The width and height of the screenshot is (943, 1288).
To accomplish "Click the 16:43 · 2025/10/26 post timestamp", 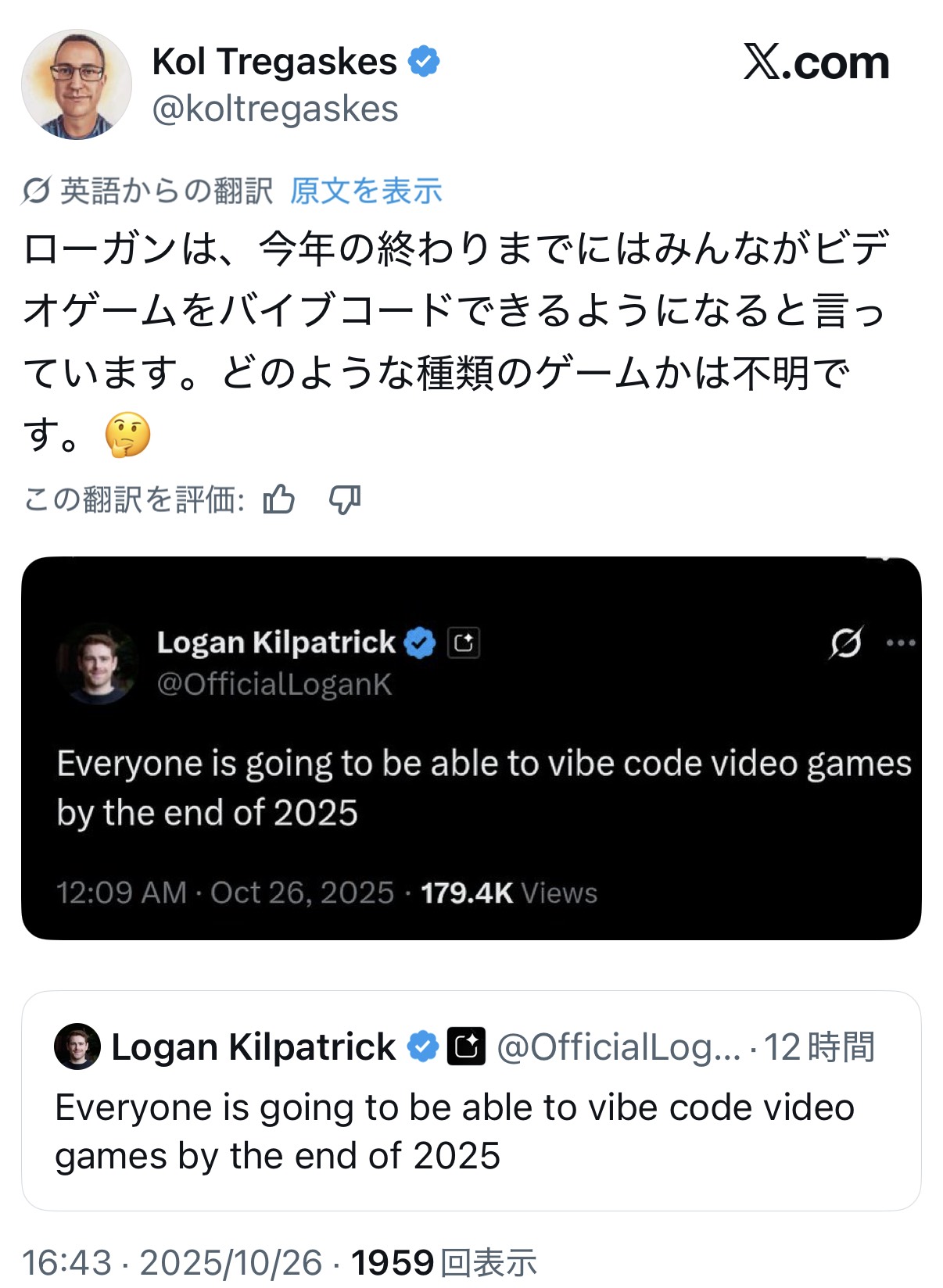I will 172,1263.
